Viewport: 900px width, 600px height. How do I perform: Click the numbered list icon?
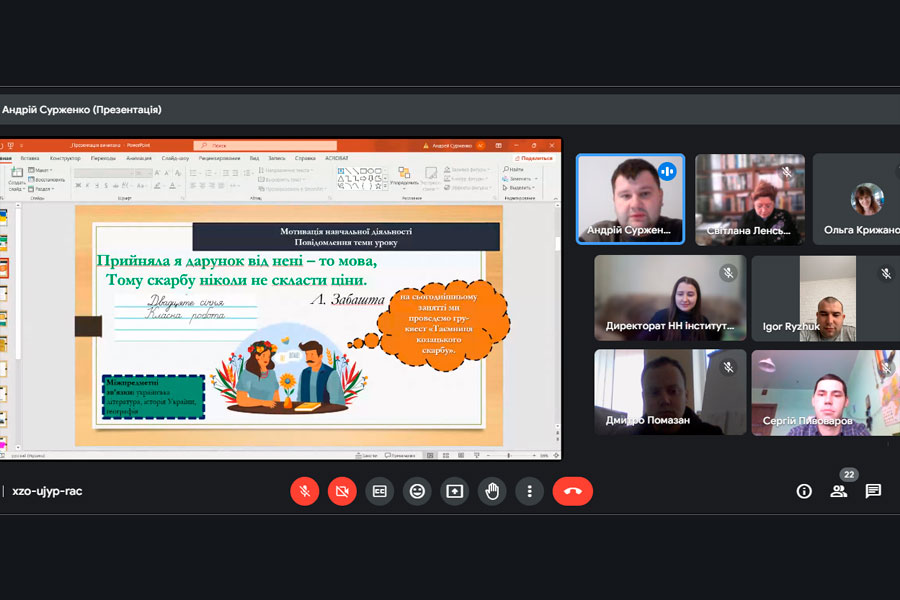210,173
